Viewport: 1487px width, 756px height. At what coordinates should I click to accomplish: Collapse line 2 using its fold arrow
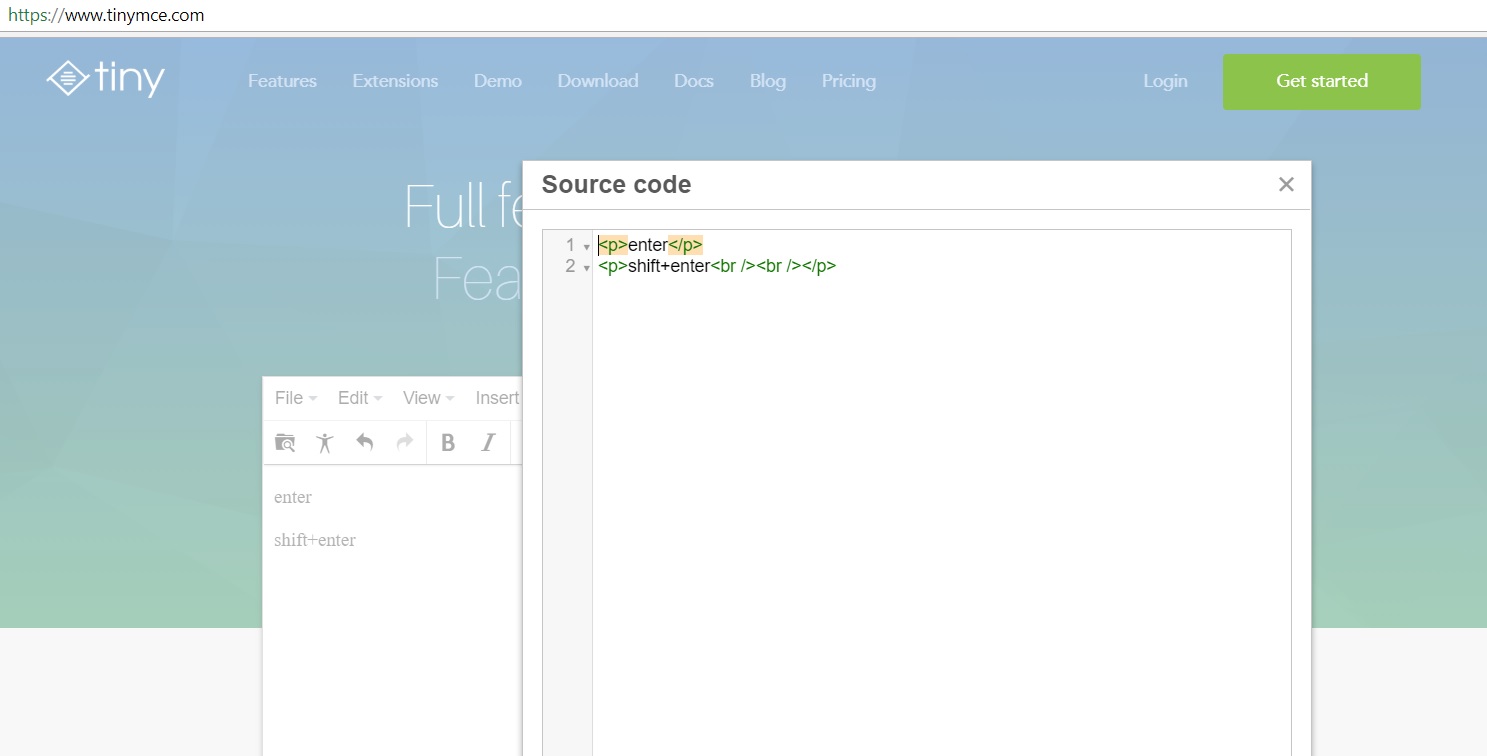(x=585, y=267)
